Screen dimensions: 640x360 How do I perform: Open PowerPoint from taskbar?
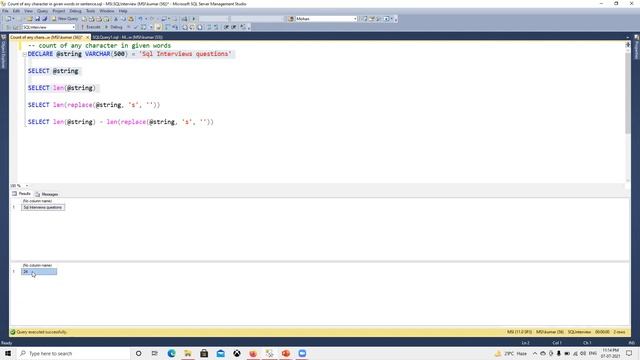coord(286,353)
